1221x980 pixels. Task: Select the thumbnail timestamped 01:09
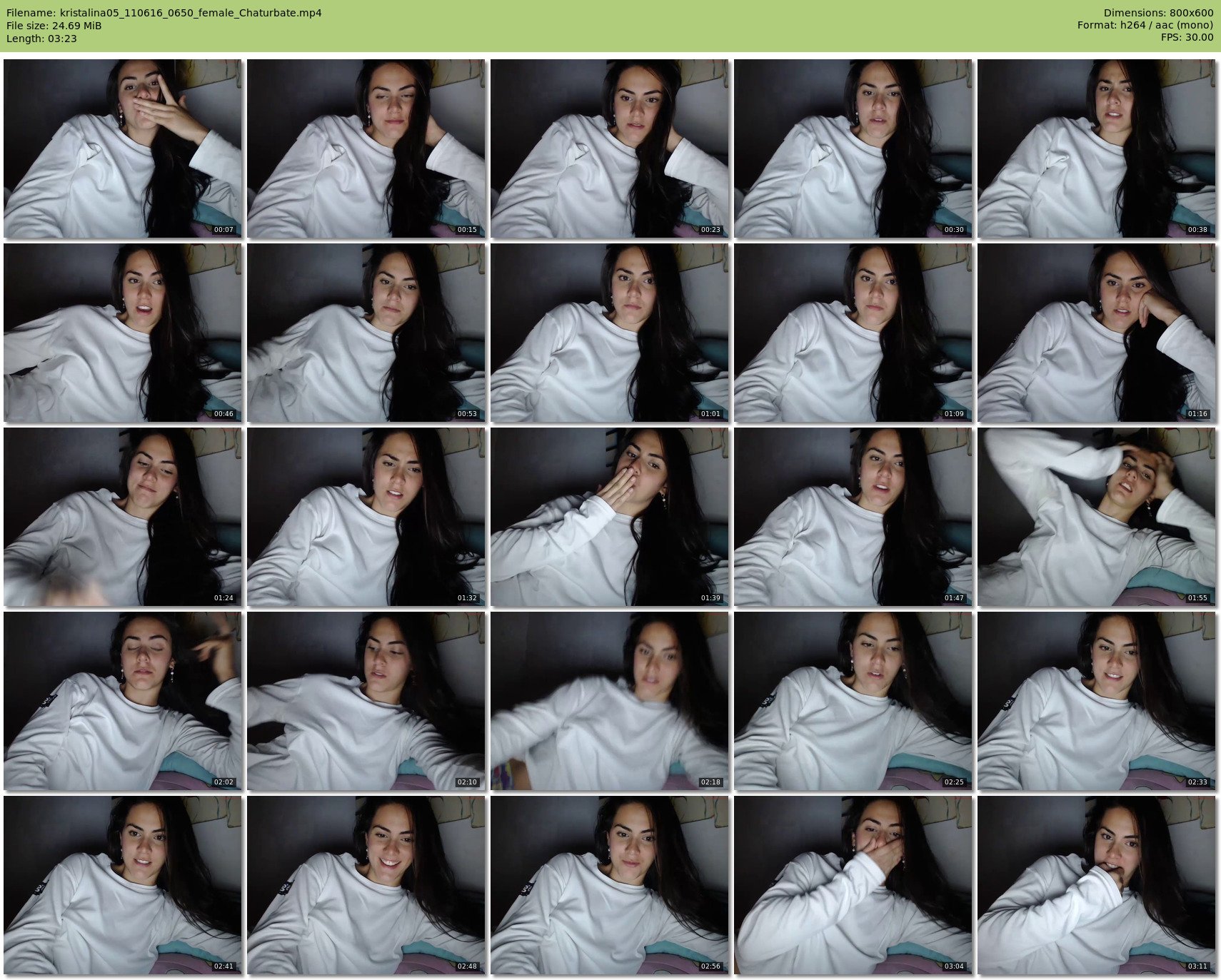[x=853, y=333]
